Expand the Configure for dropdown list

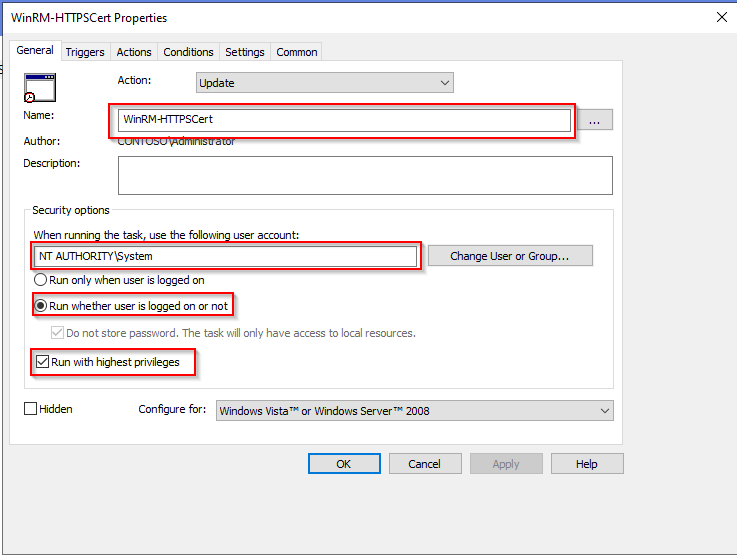(x=414, y=410)
